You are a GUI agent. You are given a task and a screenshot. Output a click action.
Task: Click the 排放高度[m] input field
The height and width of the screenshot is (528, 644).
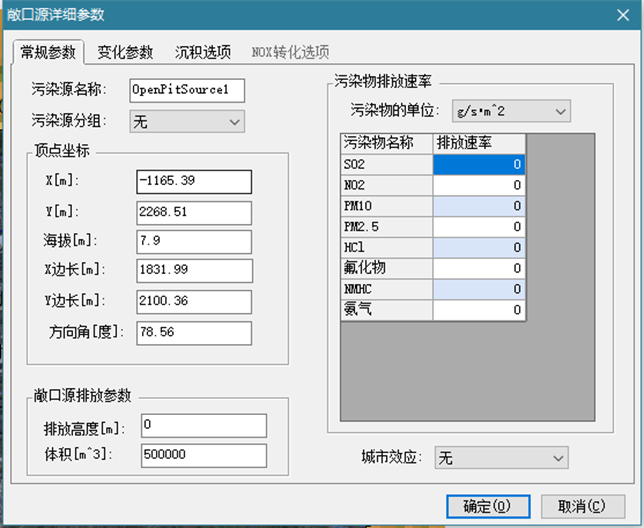pyautogui.click(x=204, y=426)
